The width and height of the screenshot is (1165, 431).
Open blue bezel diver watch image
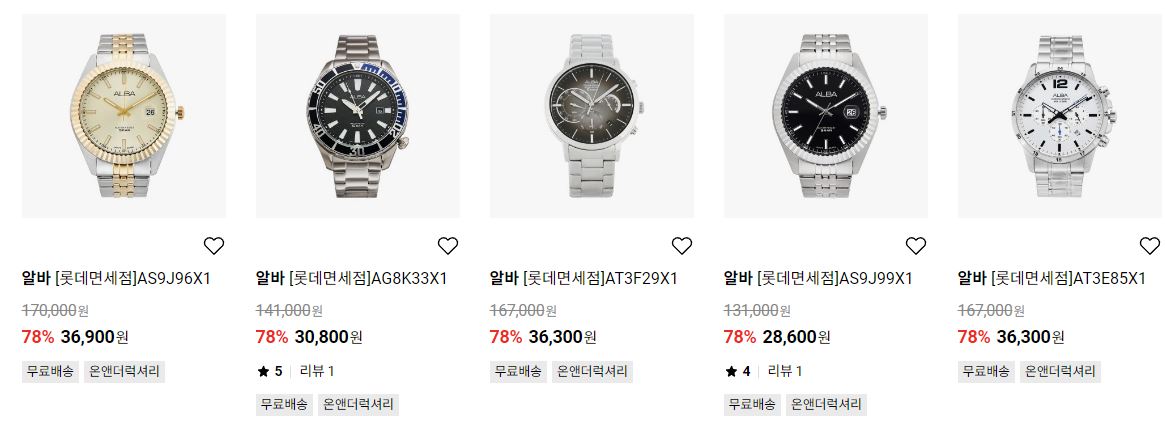357,116
